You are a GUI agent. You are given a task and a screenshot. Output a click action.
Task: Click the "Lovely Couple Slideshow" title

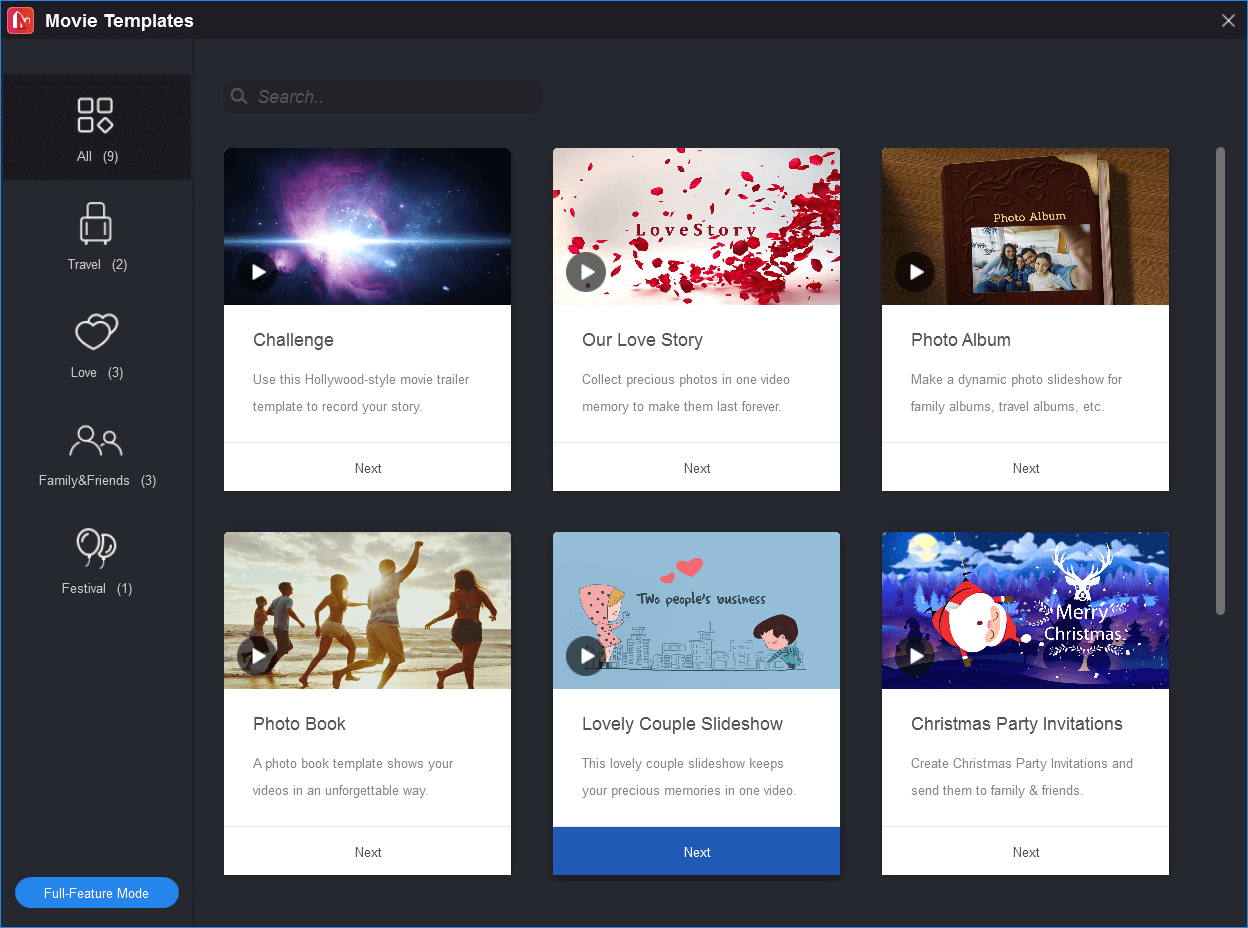point(682,724)
